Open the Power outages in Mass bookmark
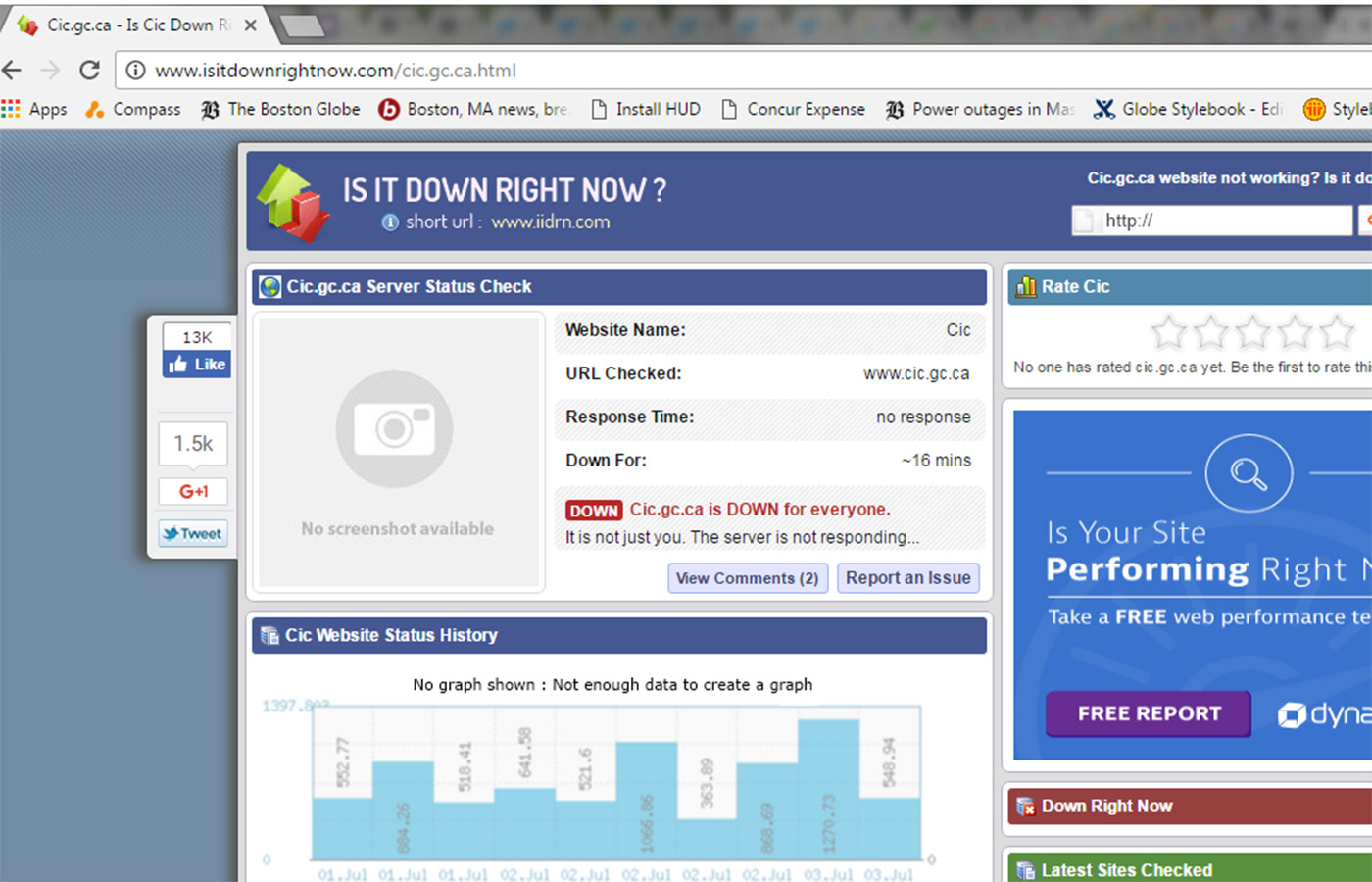 coord(980,109)
